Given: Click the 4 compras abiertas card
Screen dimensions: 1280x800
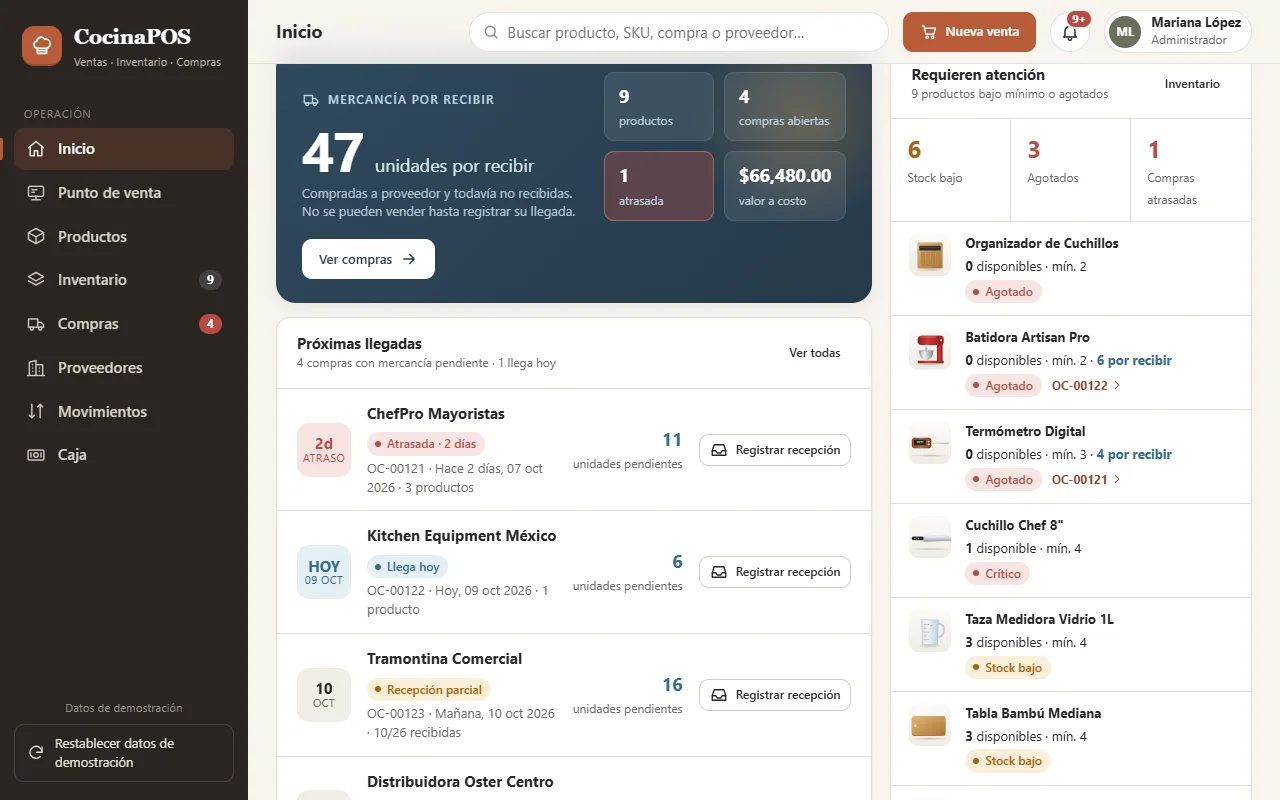Looking at the screenshot, I should 785,106.
